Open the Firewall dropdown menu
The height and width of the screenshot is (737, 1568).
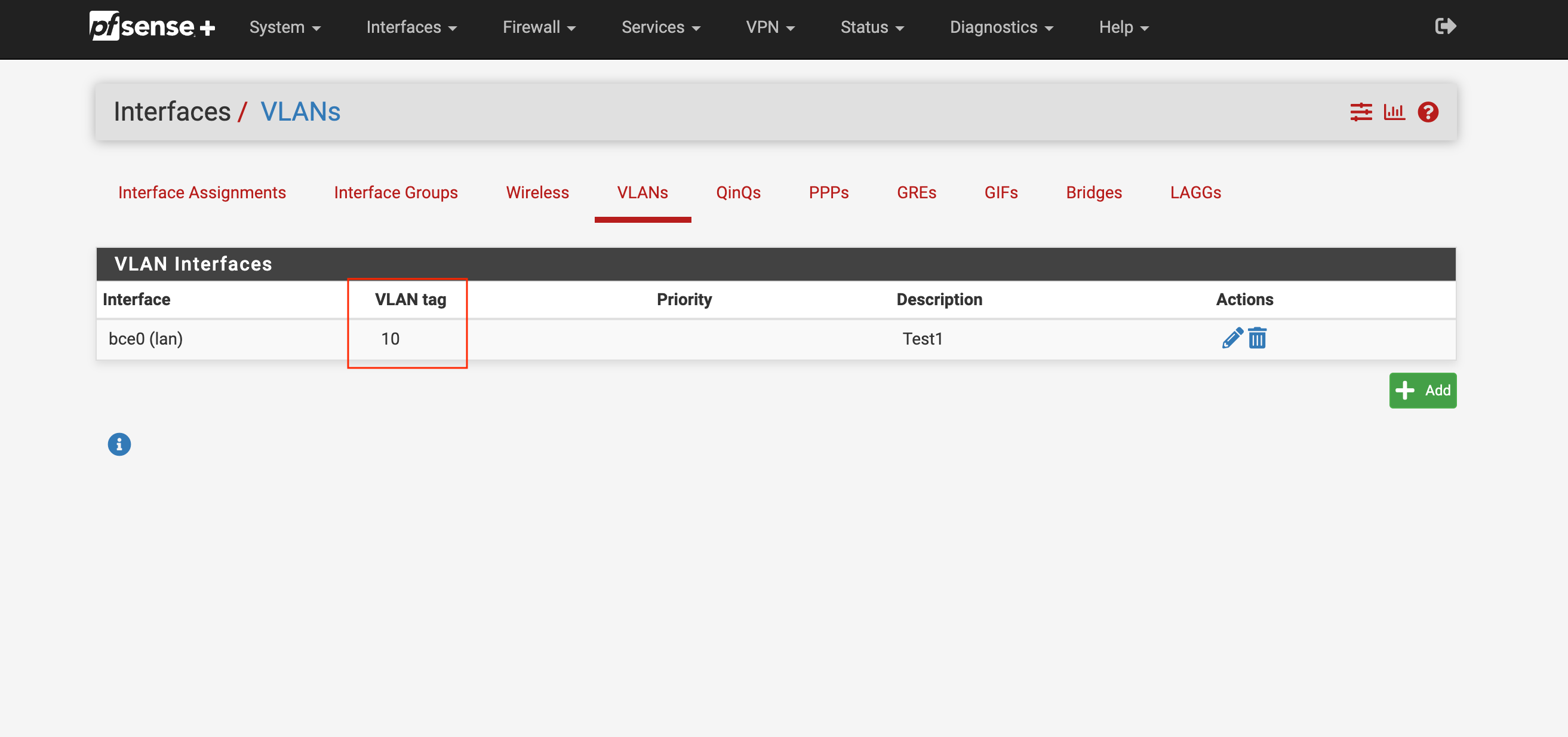point(539,27)
